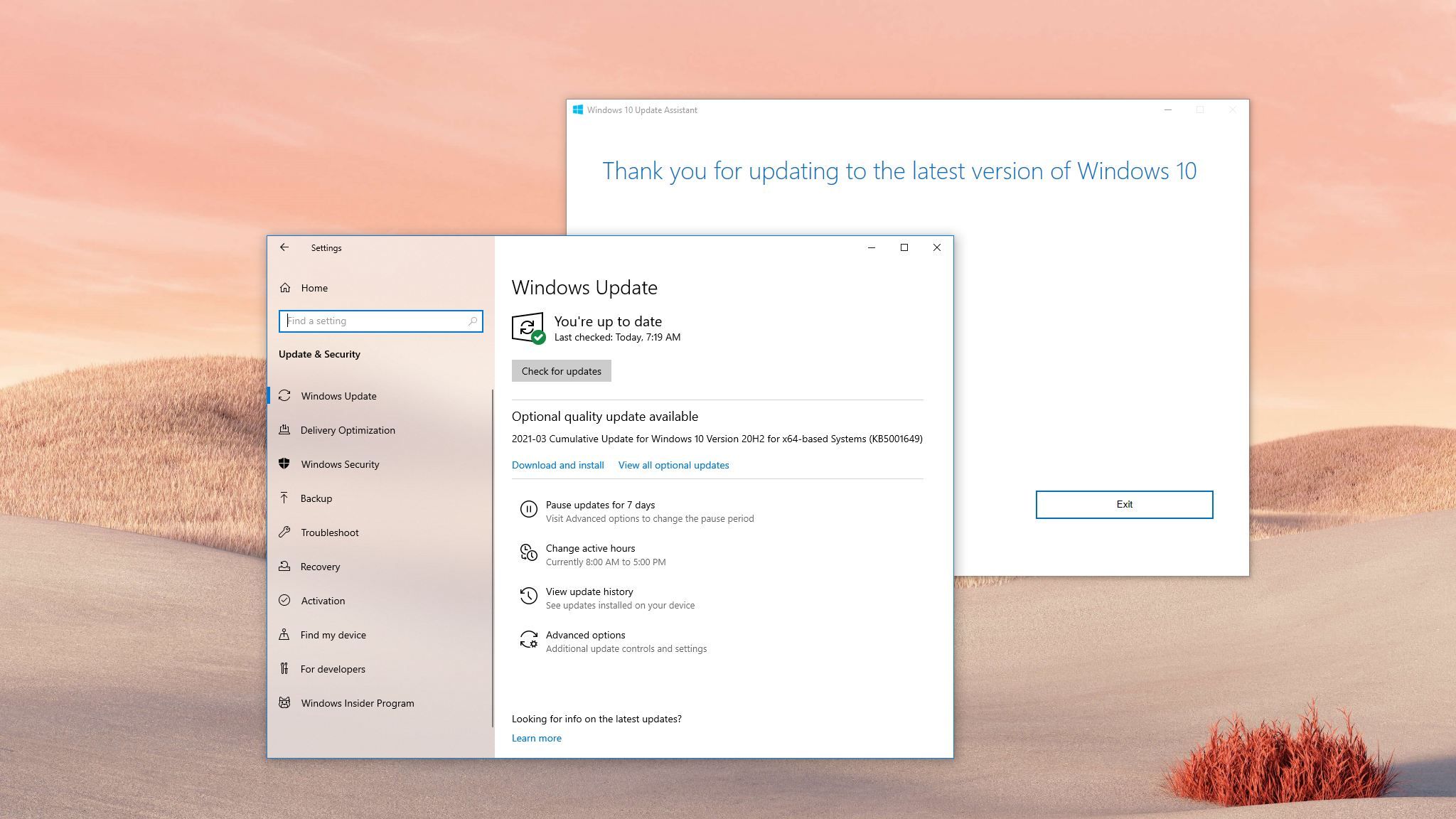Click the Advanced options gear icon

(x=528, y=639)
